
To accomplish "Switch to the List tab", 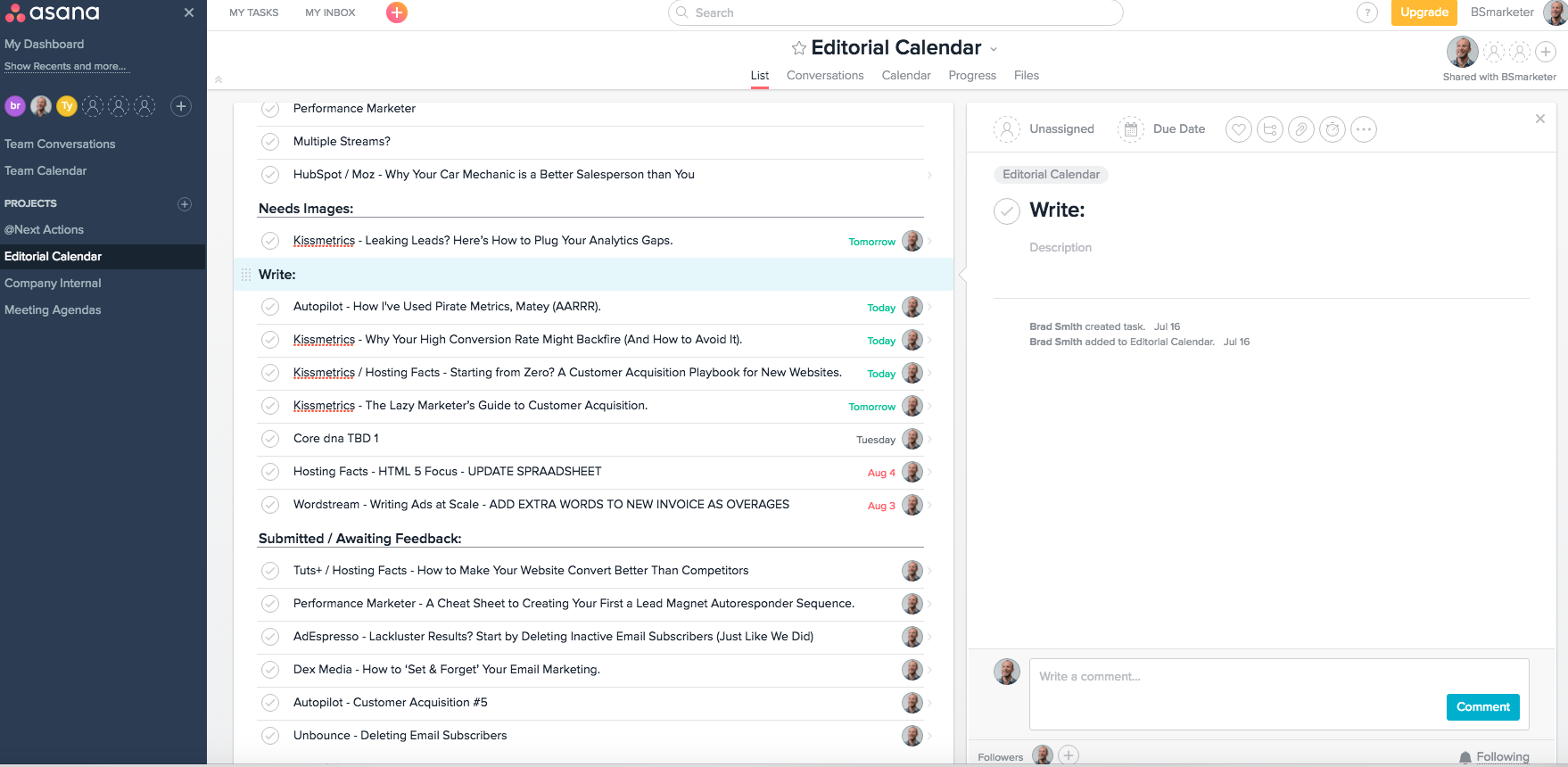I will tap(760, 76).
